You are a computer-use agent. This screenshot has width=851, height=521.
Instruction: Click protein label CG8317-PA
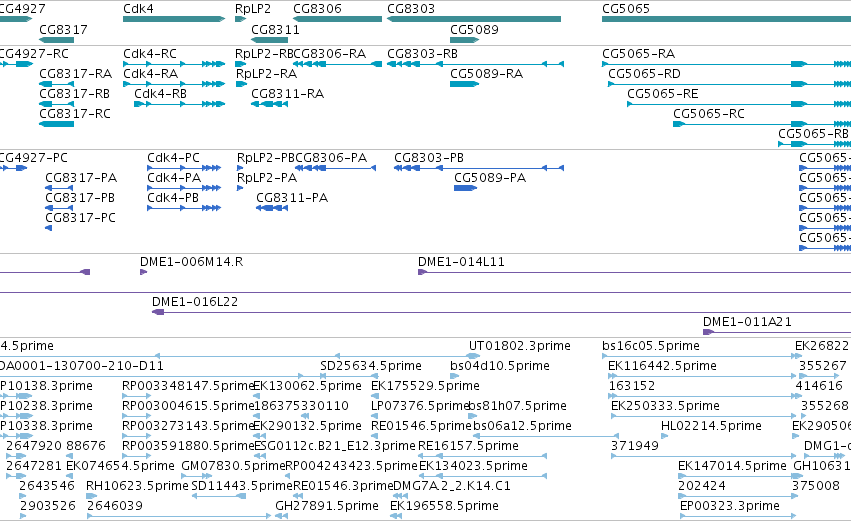81,178
